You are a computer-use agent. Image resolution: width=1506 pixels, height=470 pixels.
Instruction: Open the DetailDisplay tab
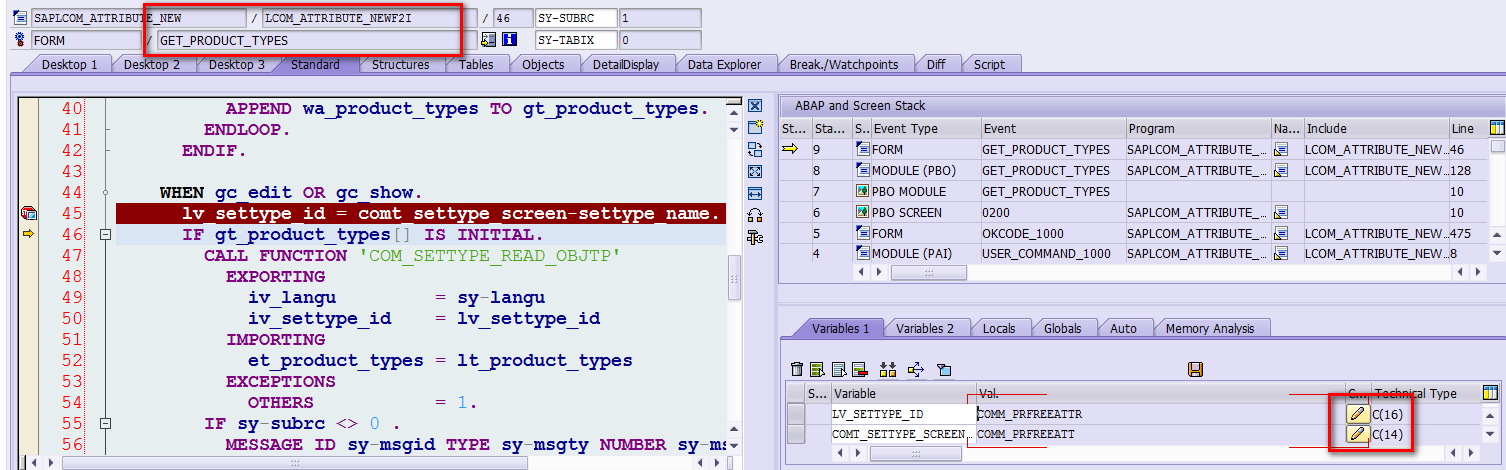625,64
